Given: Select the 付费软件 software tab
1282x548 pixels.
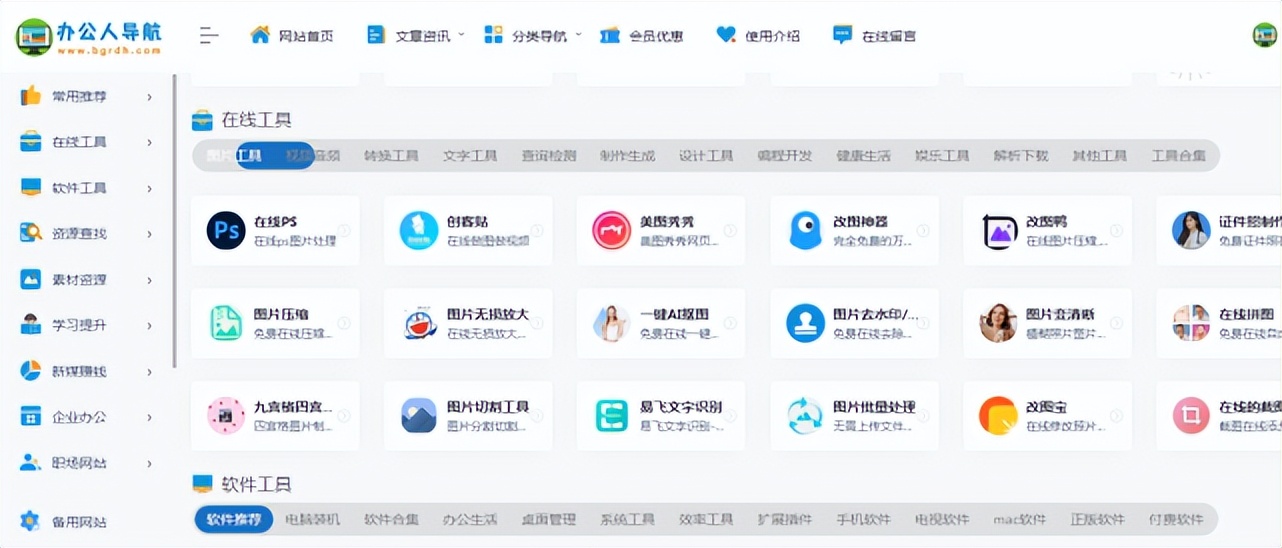Looking at the screenshot, I should pos(1177,520).
